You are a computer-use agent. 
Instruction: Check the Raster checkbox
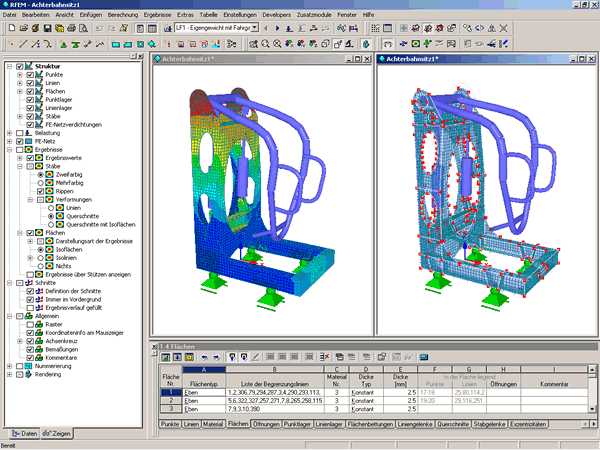(x=30, y=324)
